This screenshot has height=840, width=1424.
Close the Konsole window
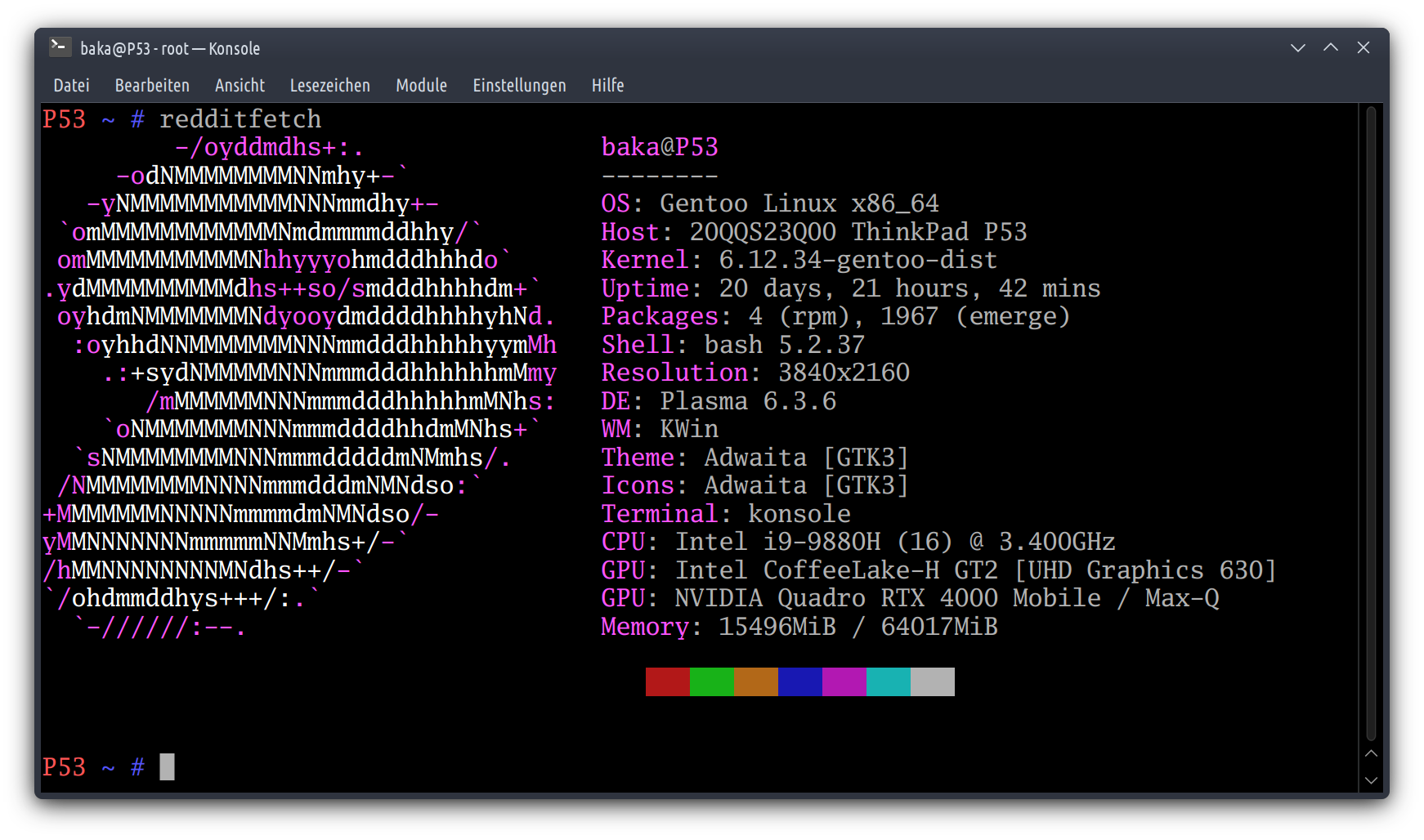(x=1364, y=48)
